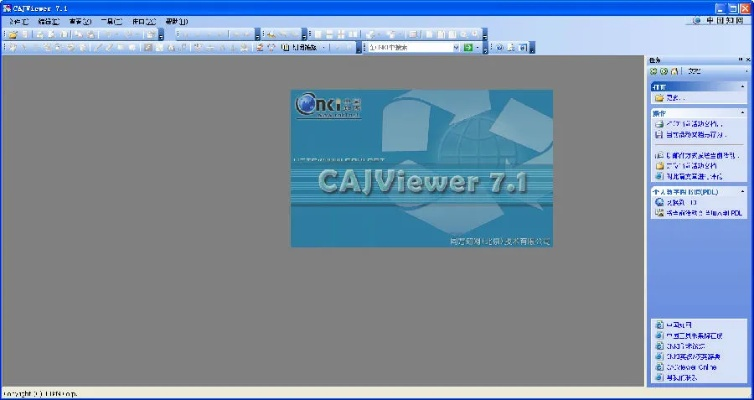Open toolbar options arrow after the search box toolbar

[x=486, y=48]
